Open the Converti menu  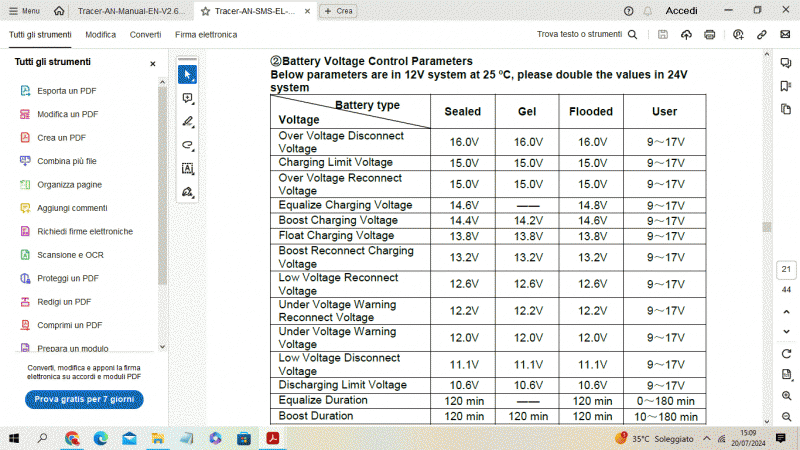pos(145,34)
